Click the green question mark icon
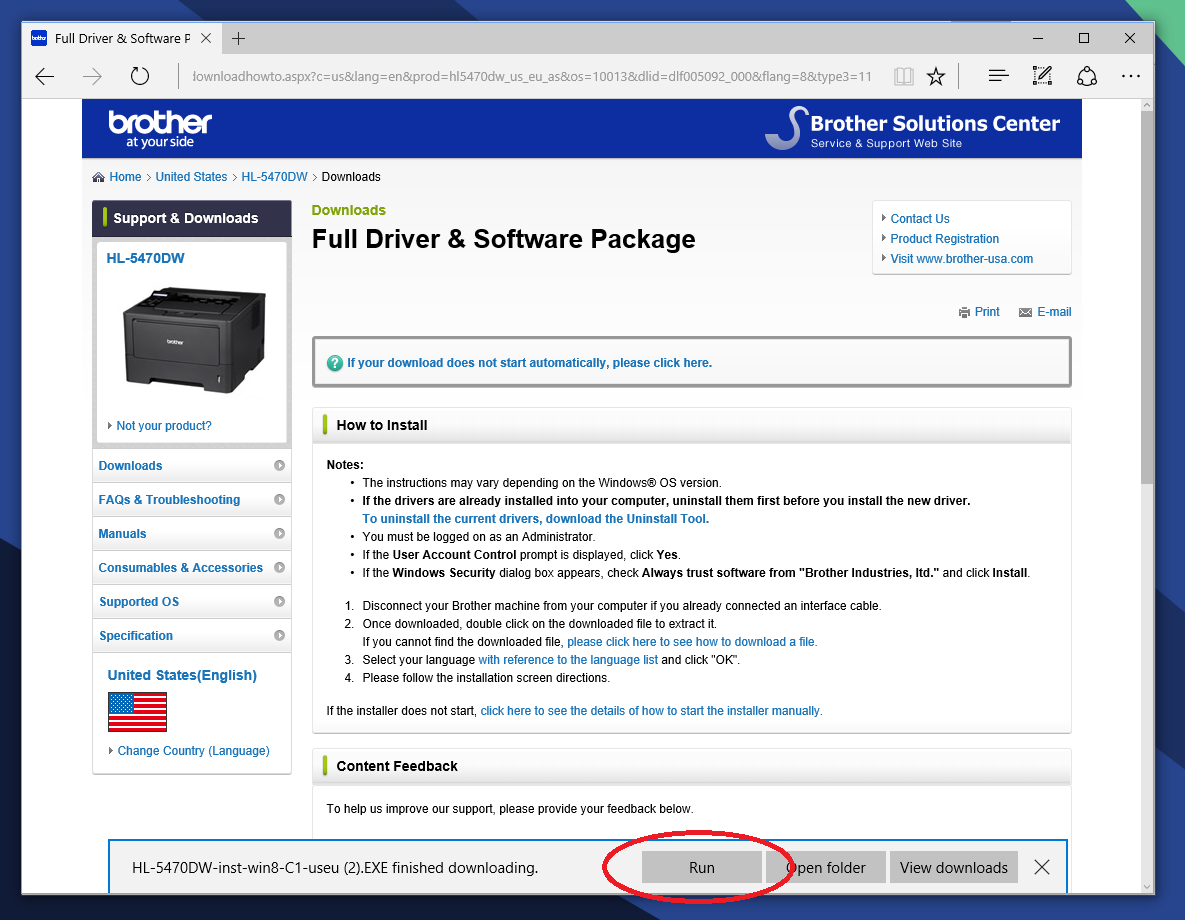This screenshot has height=920, width=1185. [x=335, y=364]
